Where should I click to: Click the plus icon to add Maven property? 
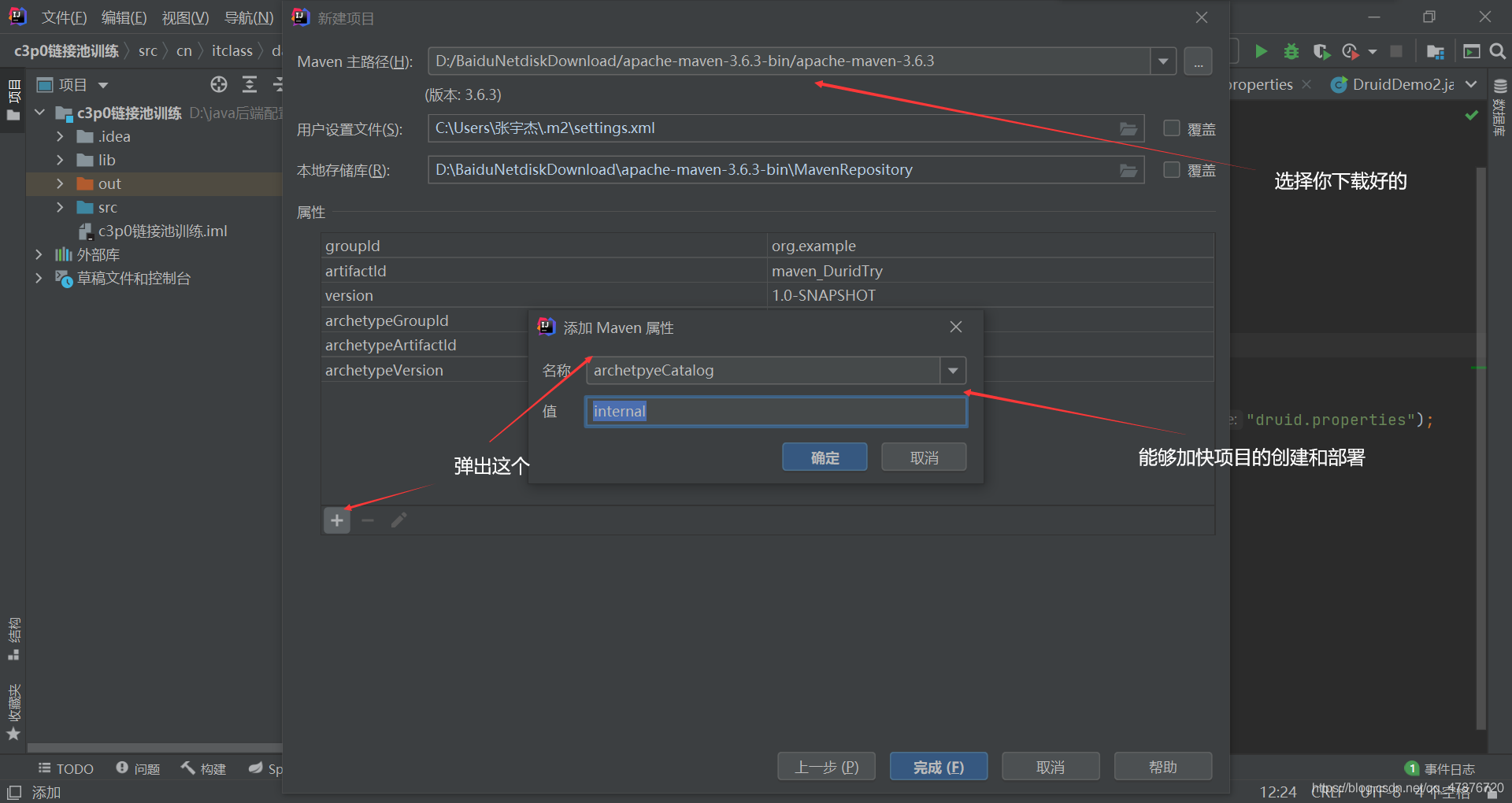coord(337,520)
